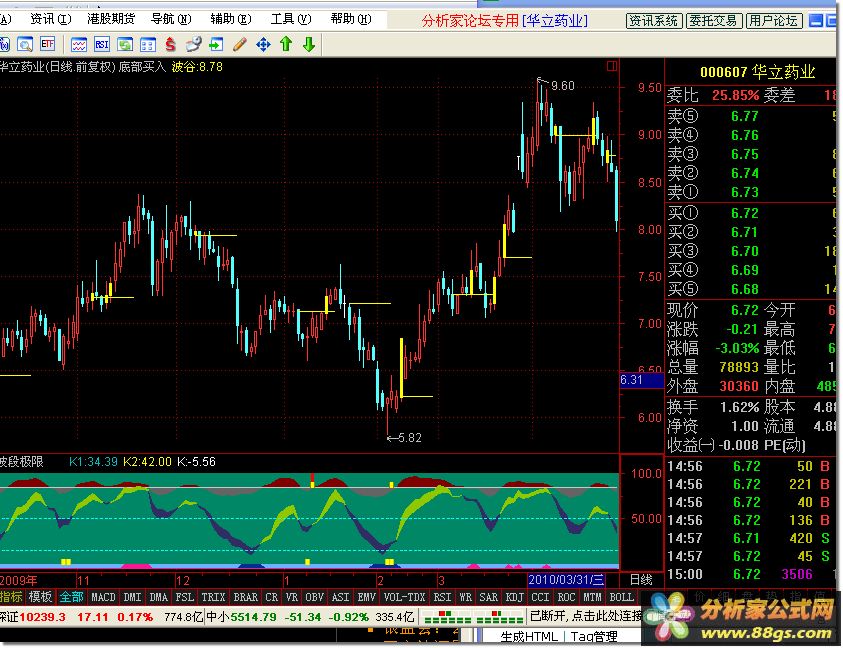Open the 导航(N) menu
The height and width of the screenshot is (648, 843).
click(x=171, y=19)
